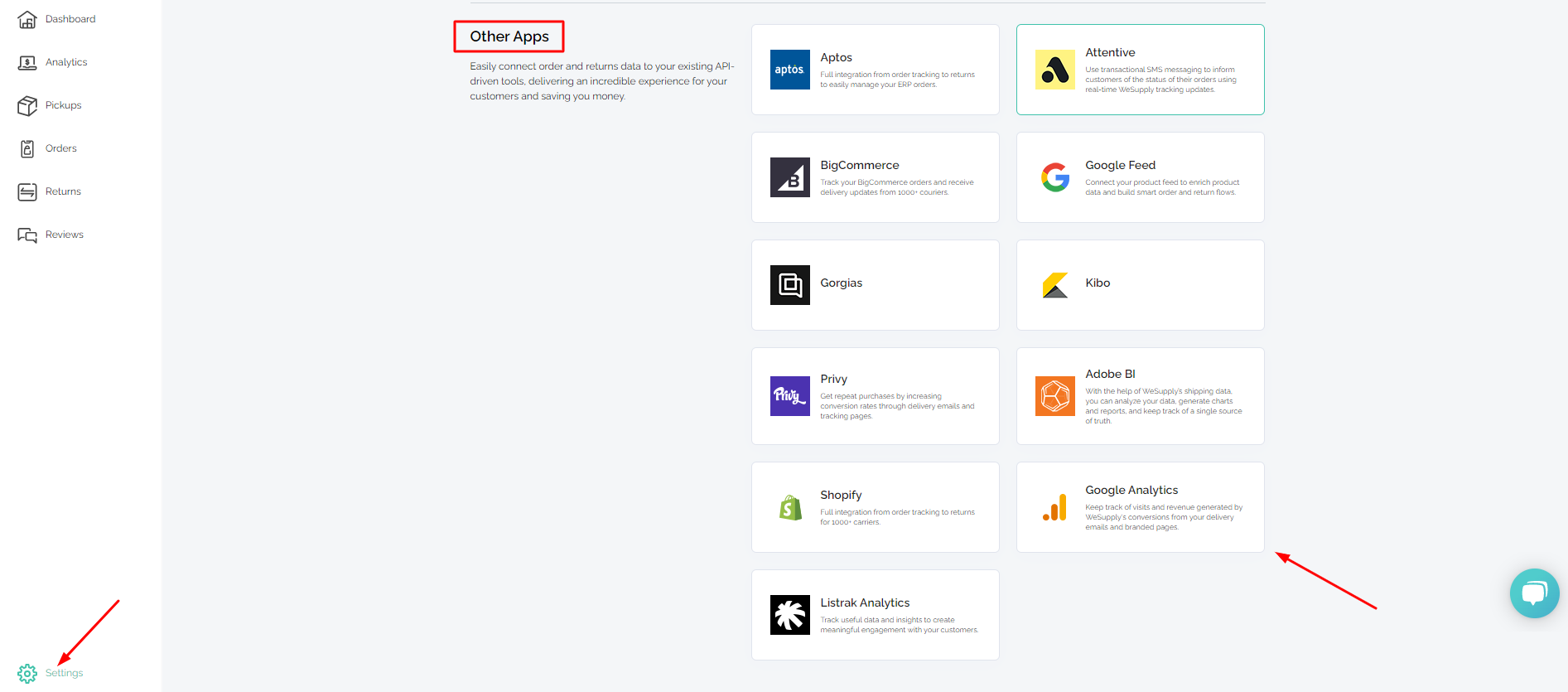Open Reviews from the sidebar
The width and height of the screenshot is (1568, 692).
pyautogui.click(x=65, y=235)
